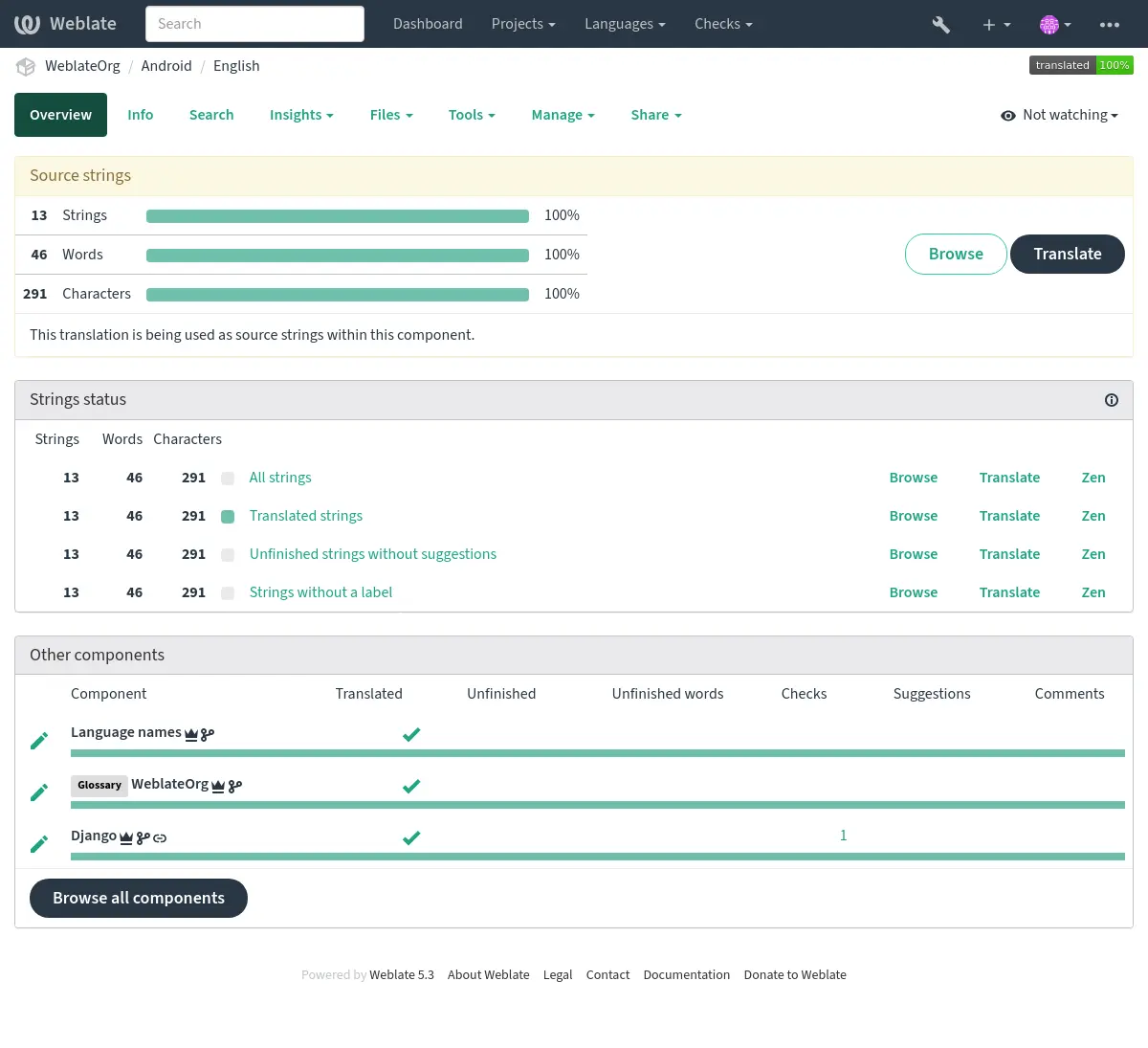Open Unfinished strings without suggestions link
The image size is (1148, 1048).
tap(373, 554)
